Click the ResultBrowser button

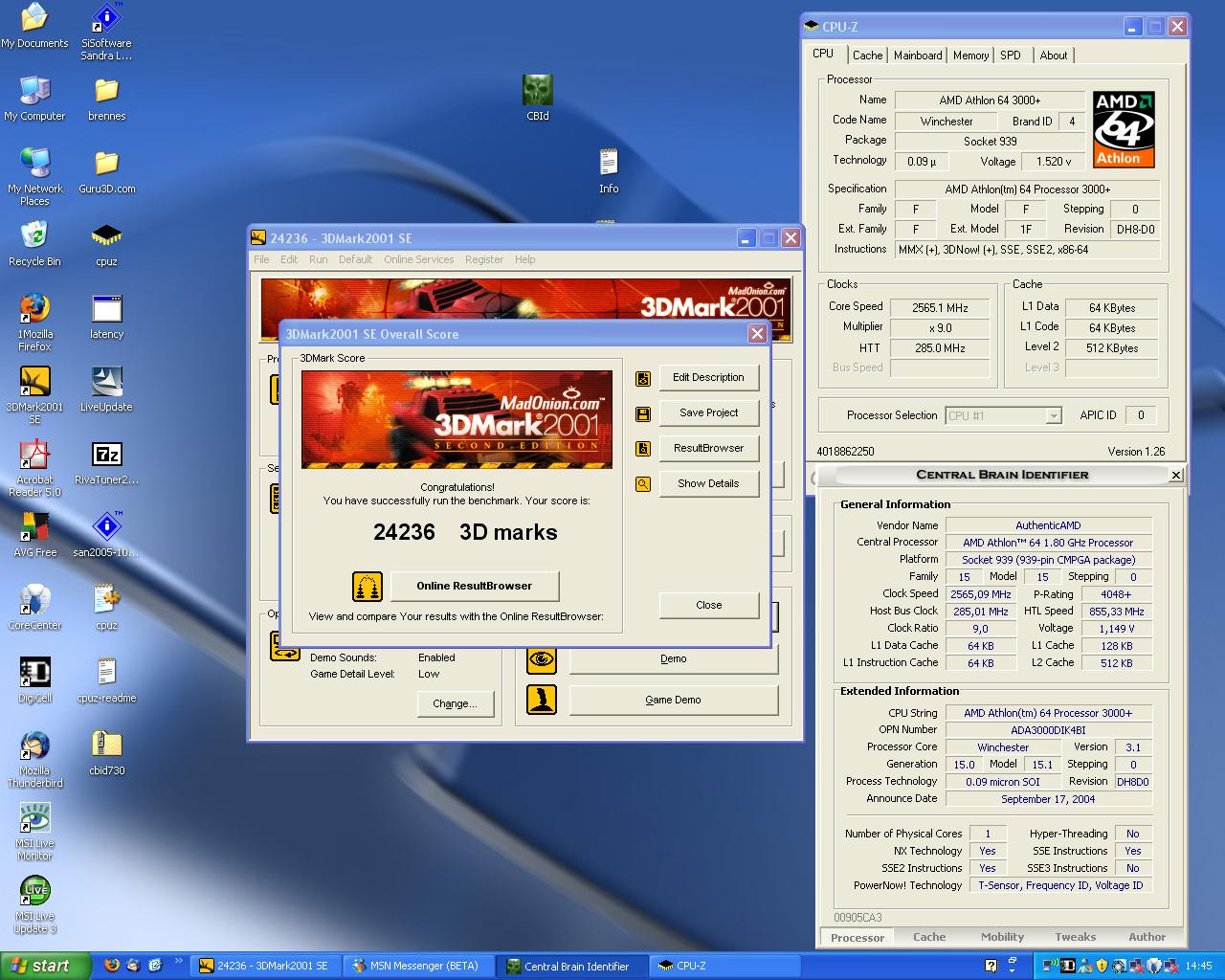pyautogui.click(x=708, y=449)
